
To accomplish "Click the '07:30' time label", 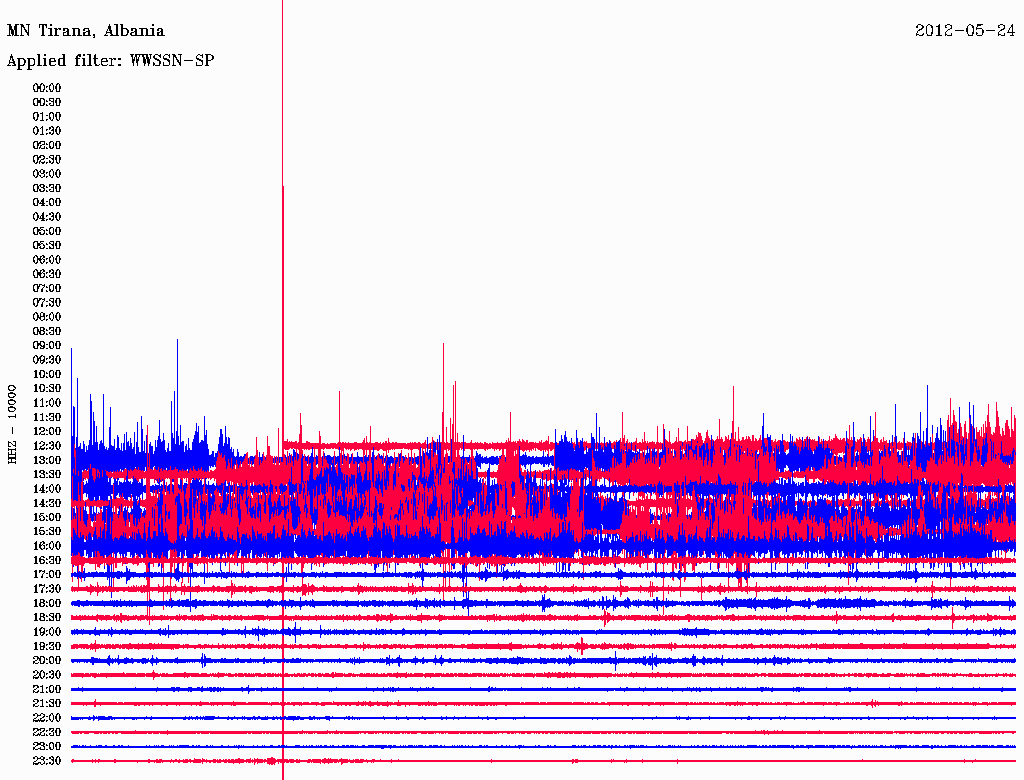I will [x=47, y=302].
